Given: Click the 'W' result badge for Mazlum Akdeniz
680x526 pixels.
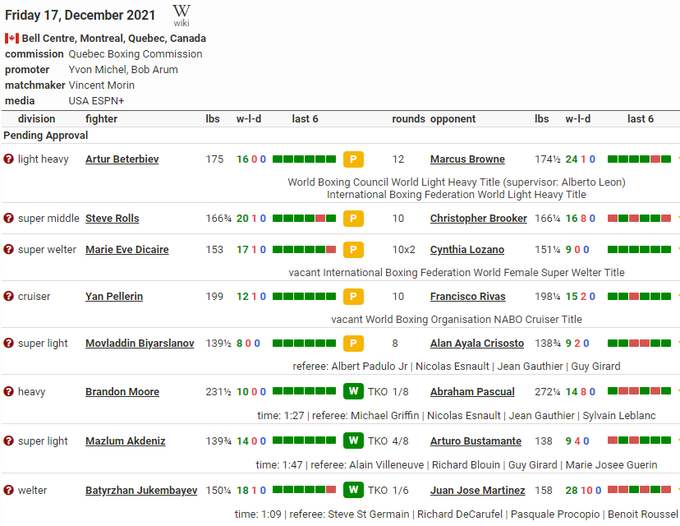Looking at the screenshot, I should pos(353,441).
